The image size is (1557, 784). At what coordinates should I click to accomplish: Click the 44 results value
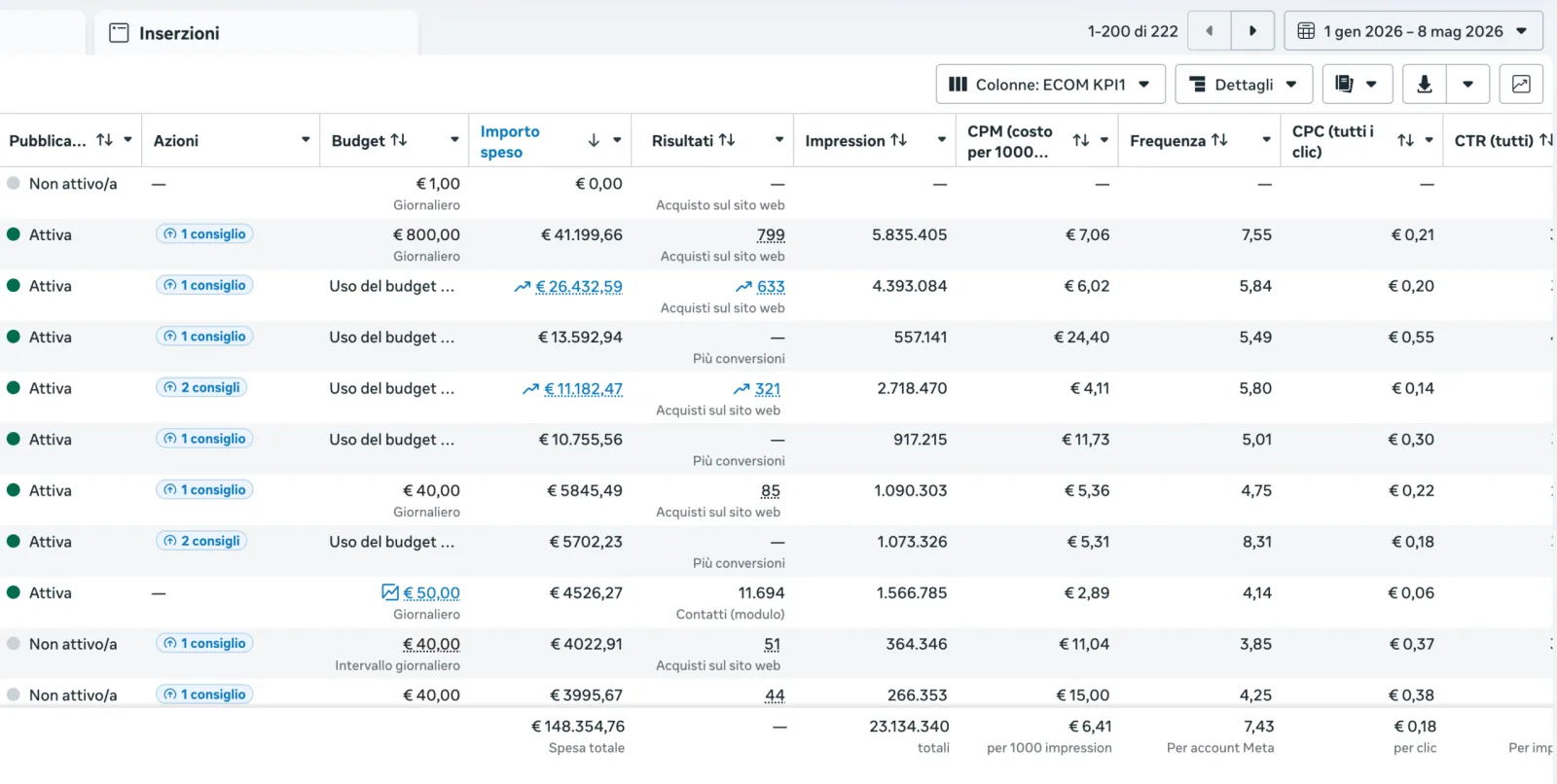coord(775,695)
